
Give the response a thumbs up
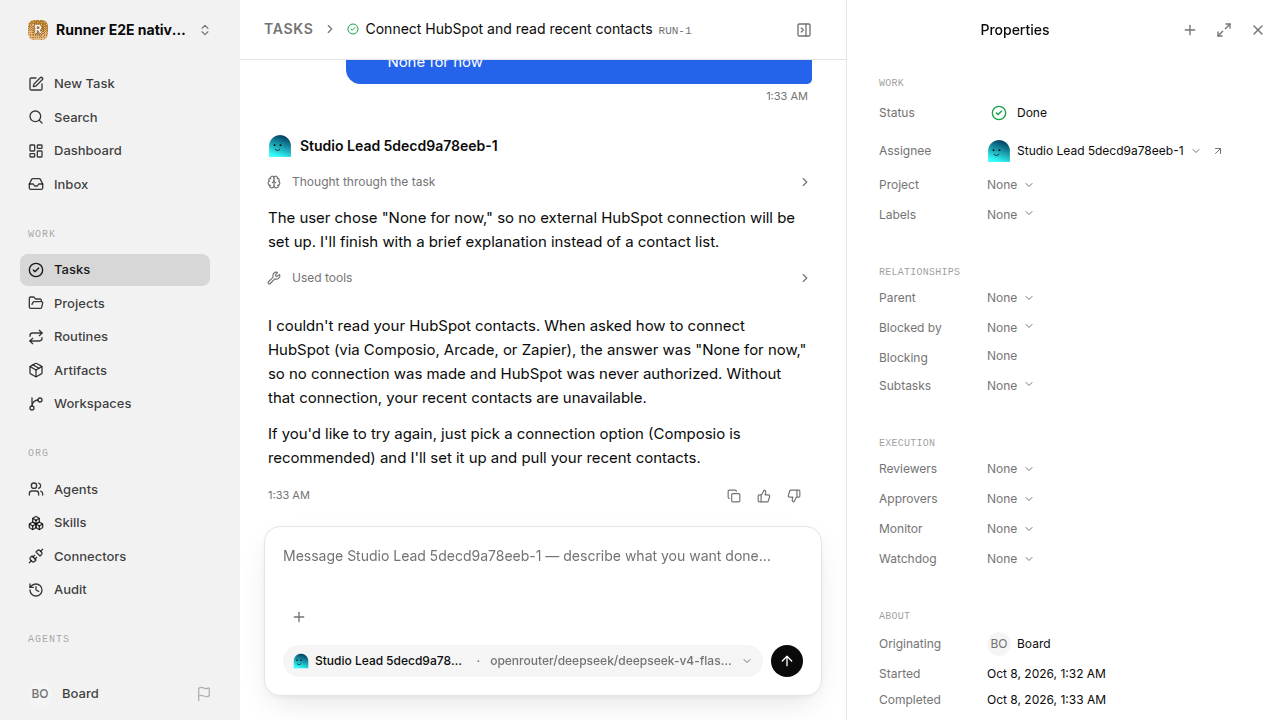764,496
